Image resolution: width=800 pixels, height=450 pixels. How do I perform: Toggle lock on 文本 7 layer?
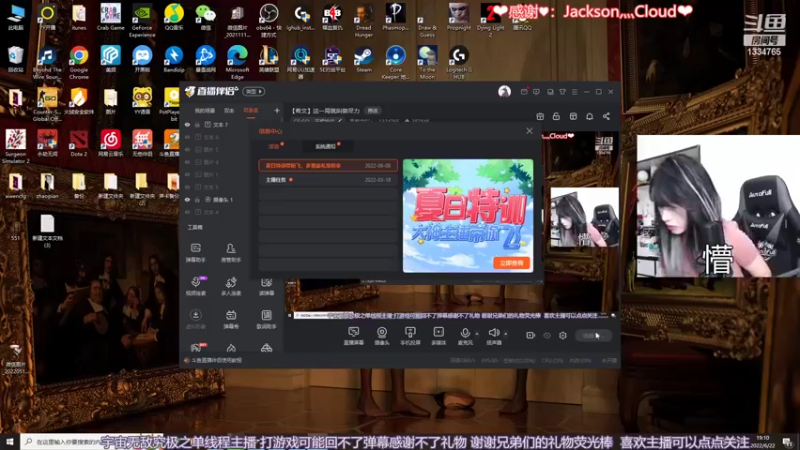coord(197,124)
